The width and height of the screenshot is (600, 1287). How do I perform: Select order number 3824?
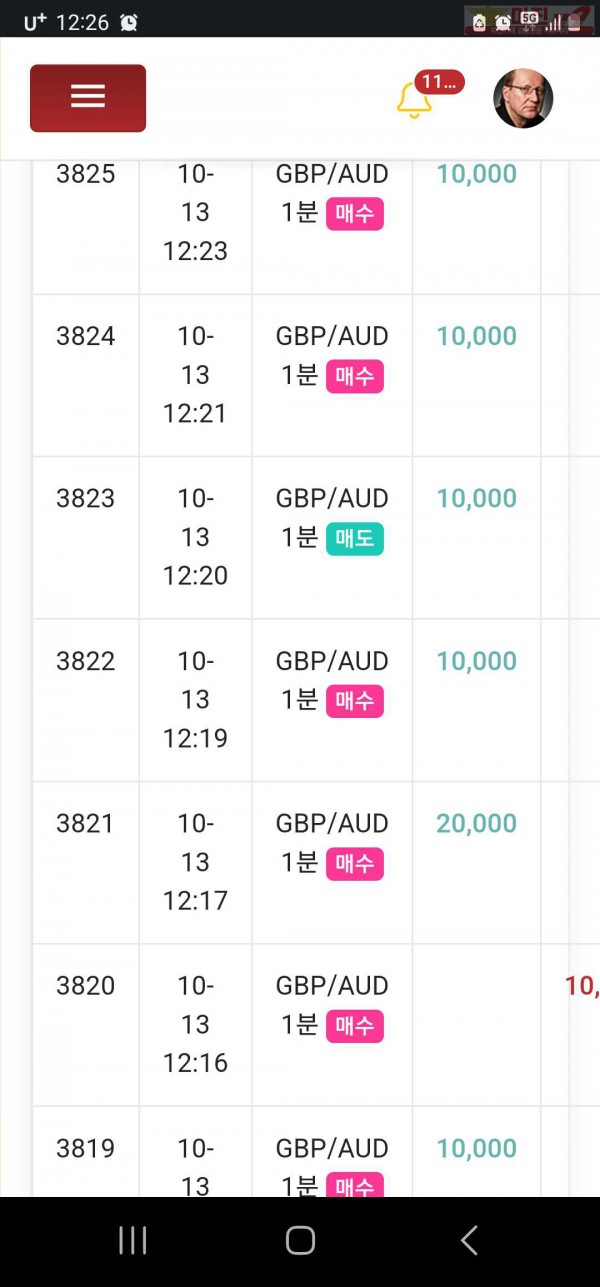(x=86, y=336)
